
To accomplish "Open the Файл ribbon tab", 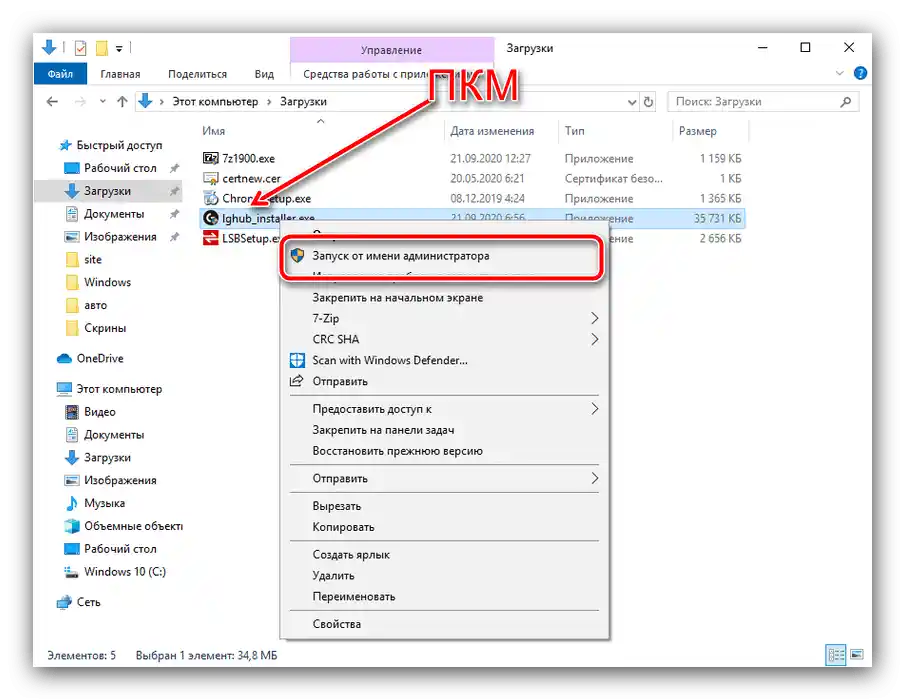I will coord(61,74).
